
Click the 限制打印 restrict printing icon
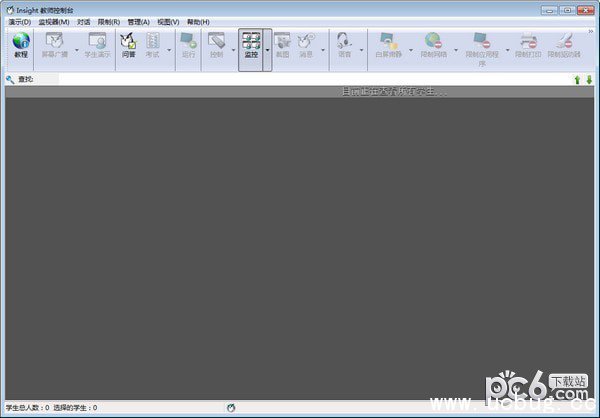point(527,46)
